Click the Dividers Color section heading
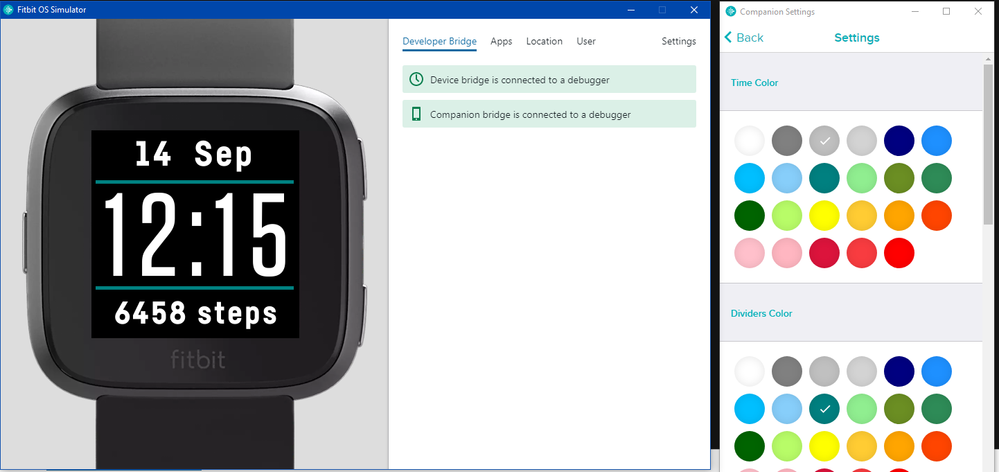Screen dimensions: 999x472 tap(761, 313)
